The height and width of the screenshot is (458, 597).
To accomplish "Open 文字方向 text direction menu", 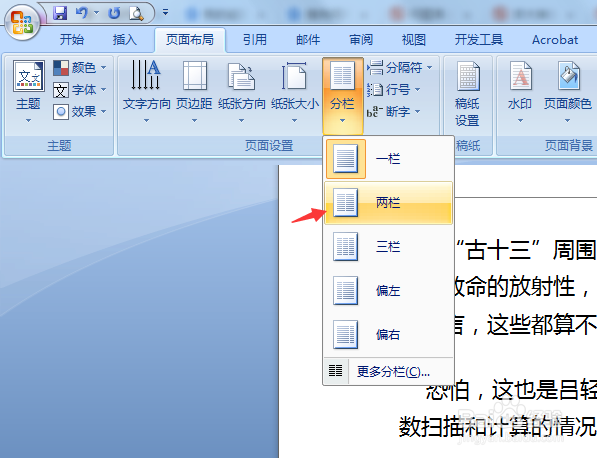I will click(147, 91).
